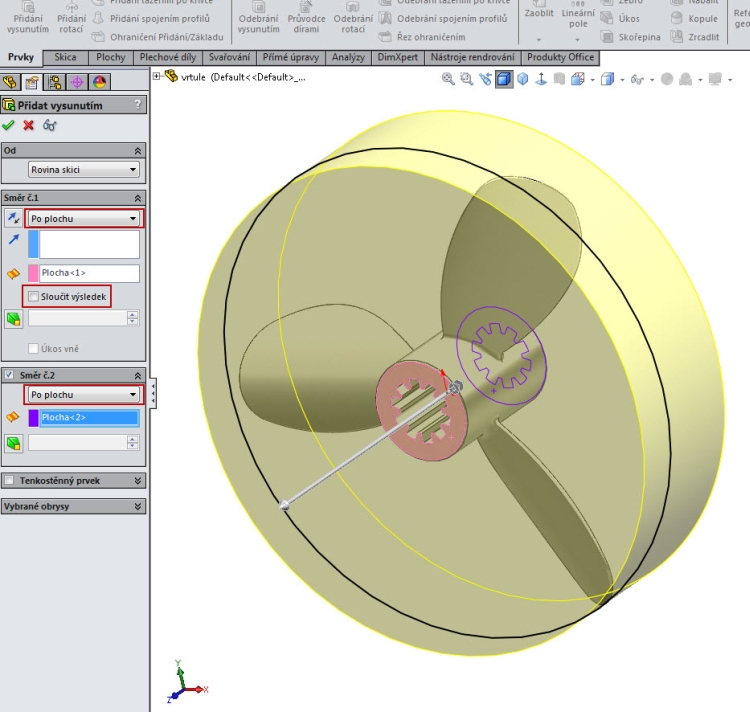Select the Úkos tool
This screenshot has width=750, height=712.
[620, 19]
